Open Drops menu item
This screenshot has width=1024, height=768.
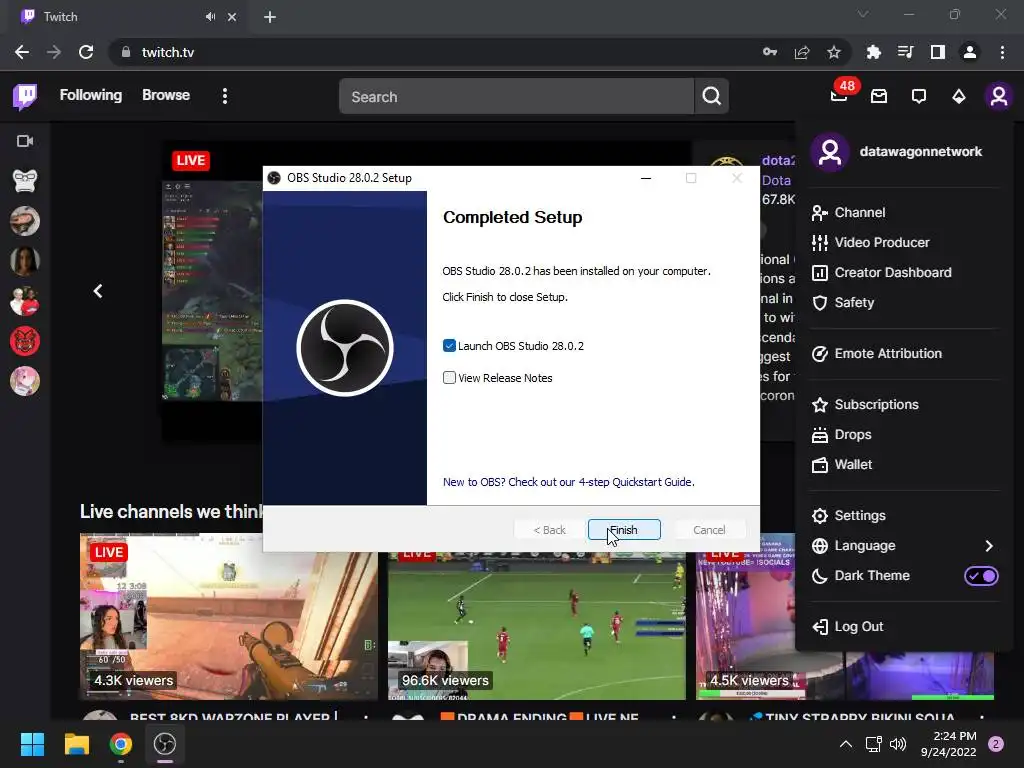pos(904,434)
